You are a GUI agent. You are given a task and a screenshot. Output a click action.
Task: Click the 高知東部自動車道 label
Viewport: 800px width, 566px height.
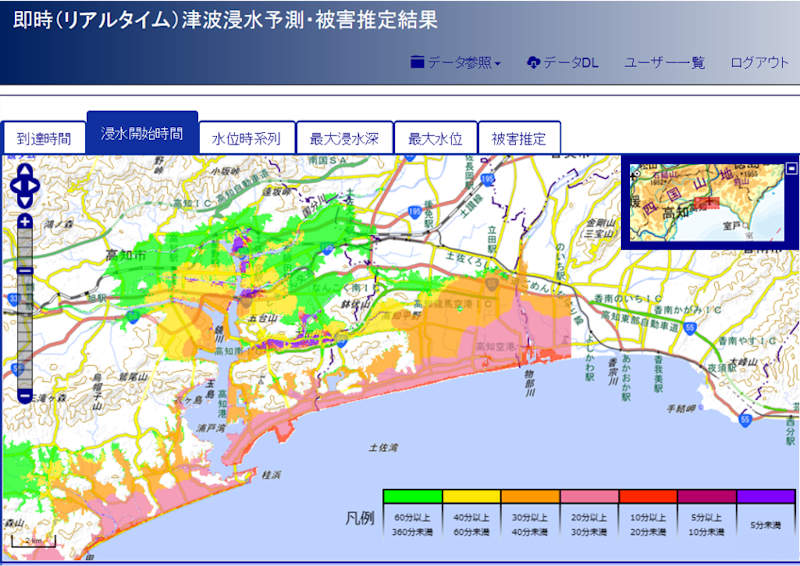pyautogui.click(x=639, y=322)
